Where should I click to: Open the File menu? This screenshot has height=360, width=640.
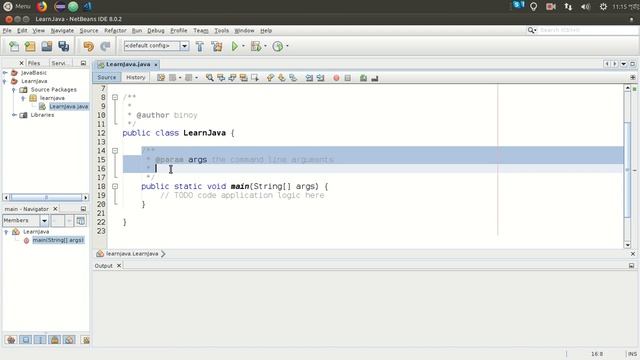tap(7, 31)
